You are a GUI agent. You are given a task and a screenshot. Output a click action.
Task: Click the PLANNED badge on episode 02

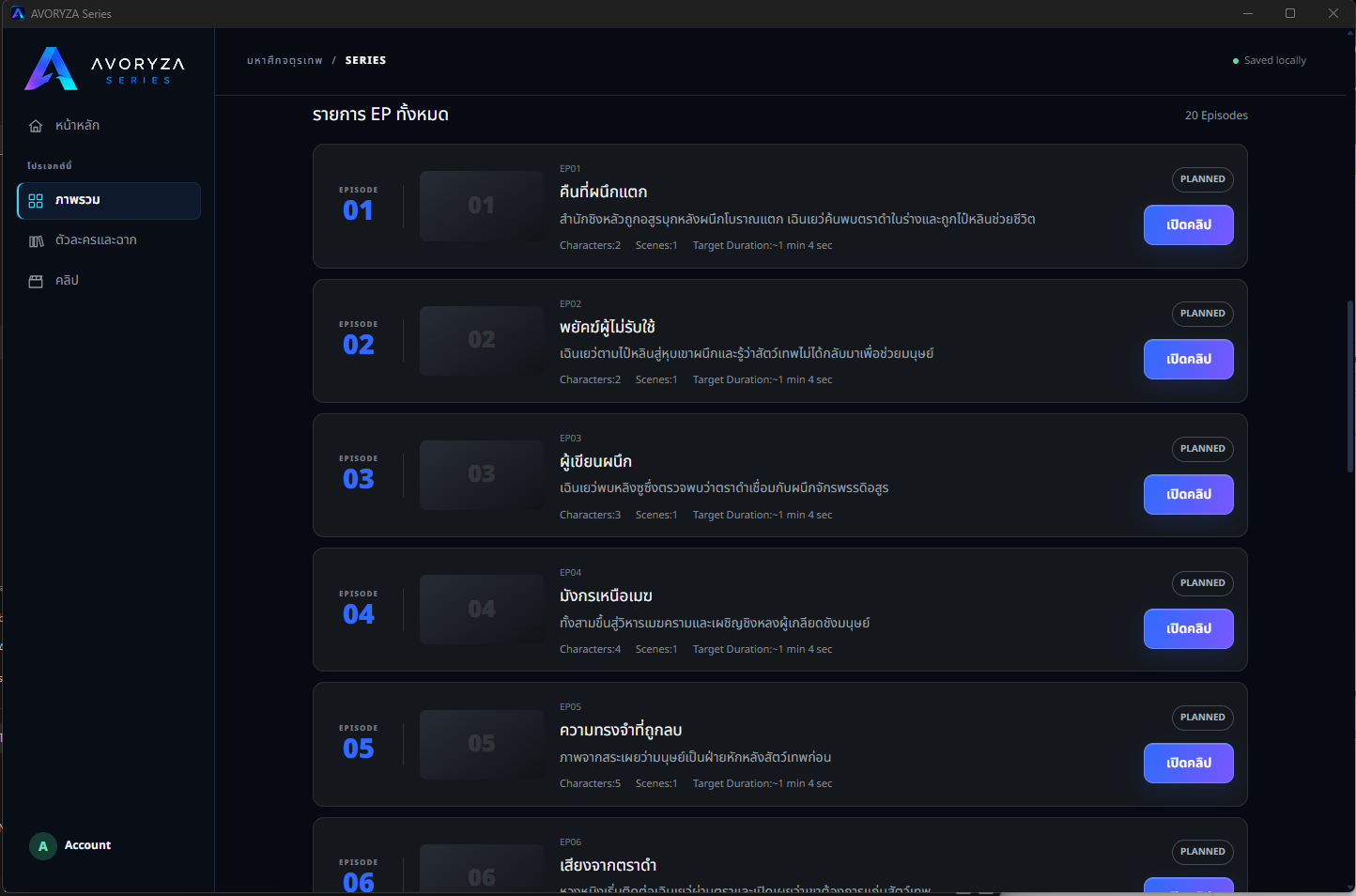pyautogui.click(x=1203, y=314)
